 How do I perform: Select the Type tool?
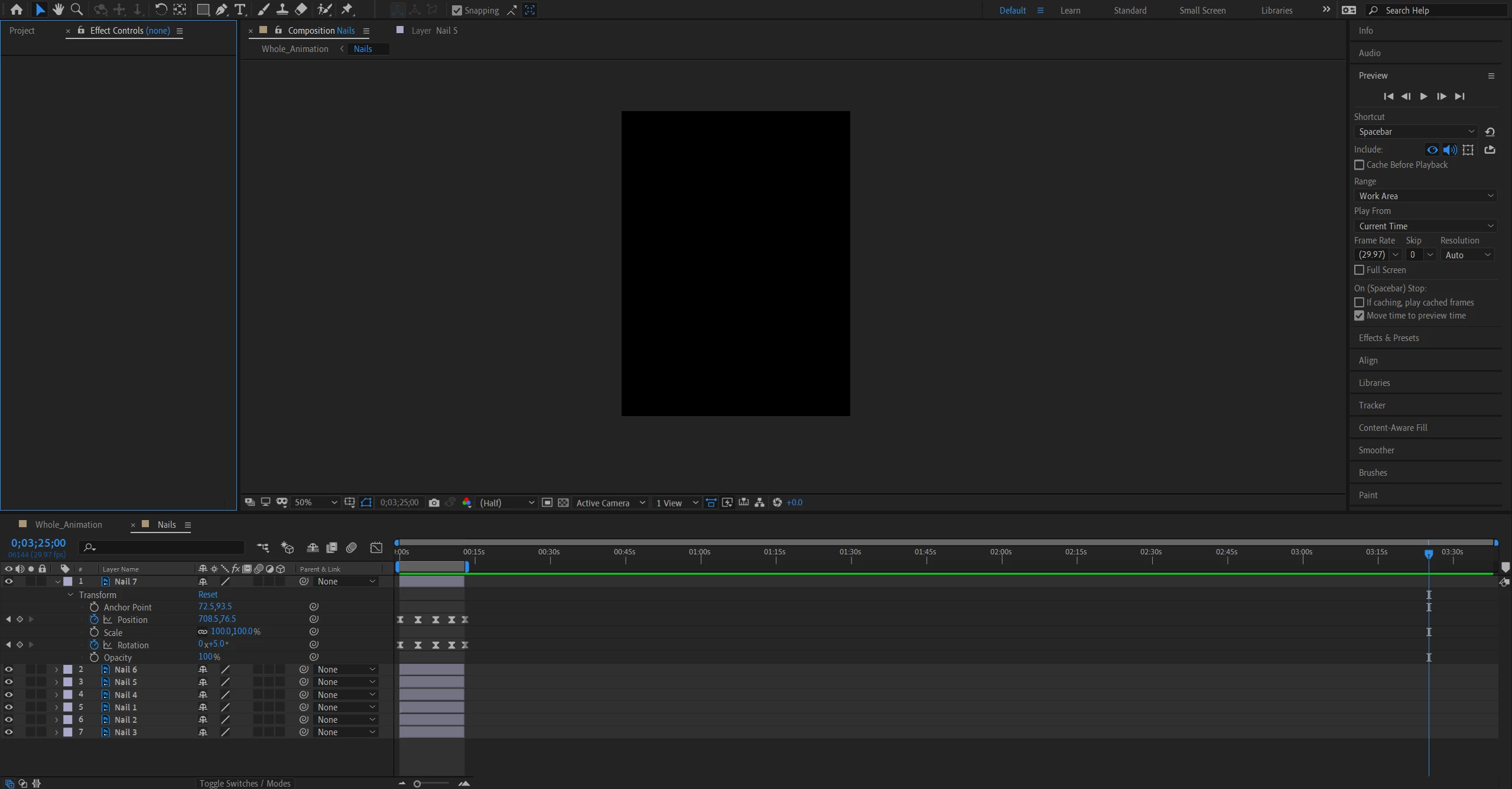240,9
